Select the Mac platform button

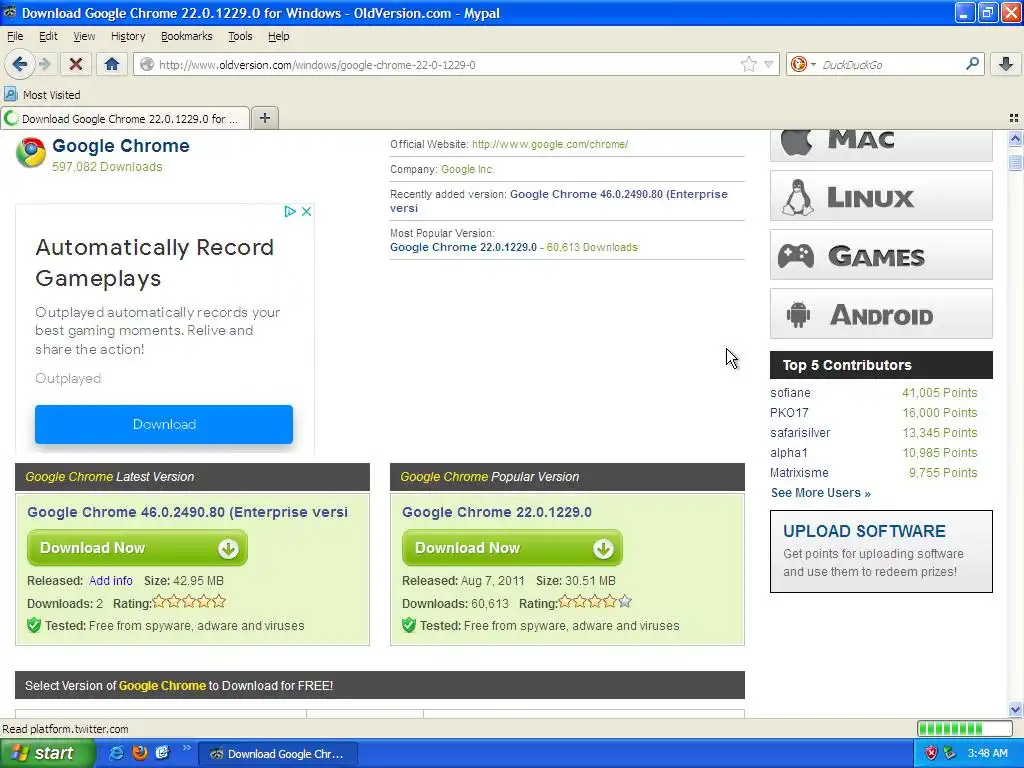tap(881, 144)
